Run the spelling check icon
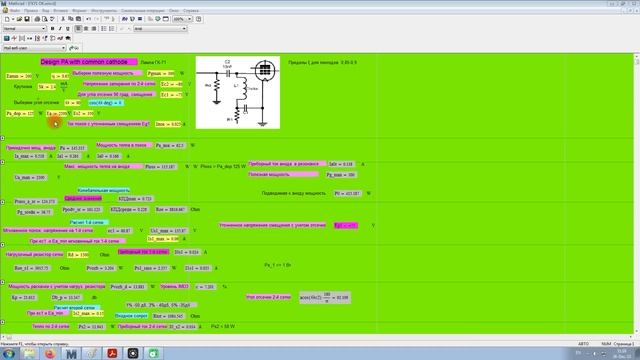 52,19
